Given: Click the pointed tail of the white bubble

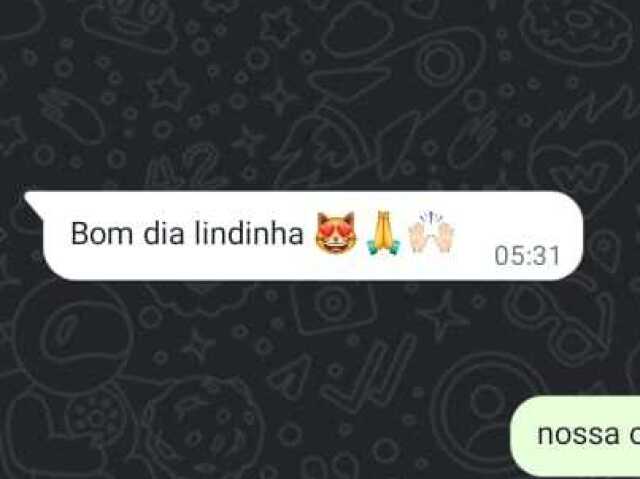Looking at the screenshot, I should 33,203.
